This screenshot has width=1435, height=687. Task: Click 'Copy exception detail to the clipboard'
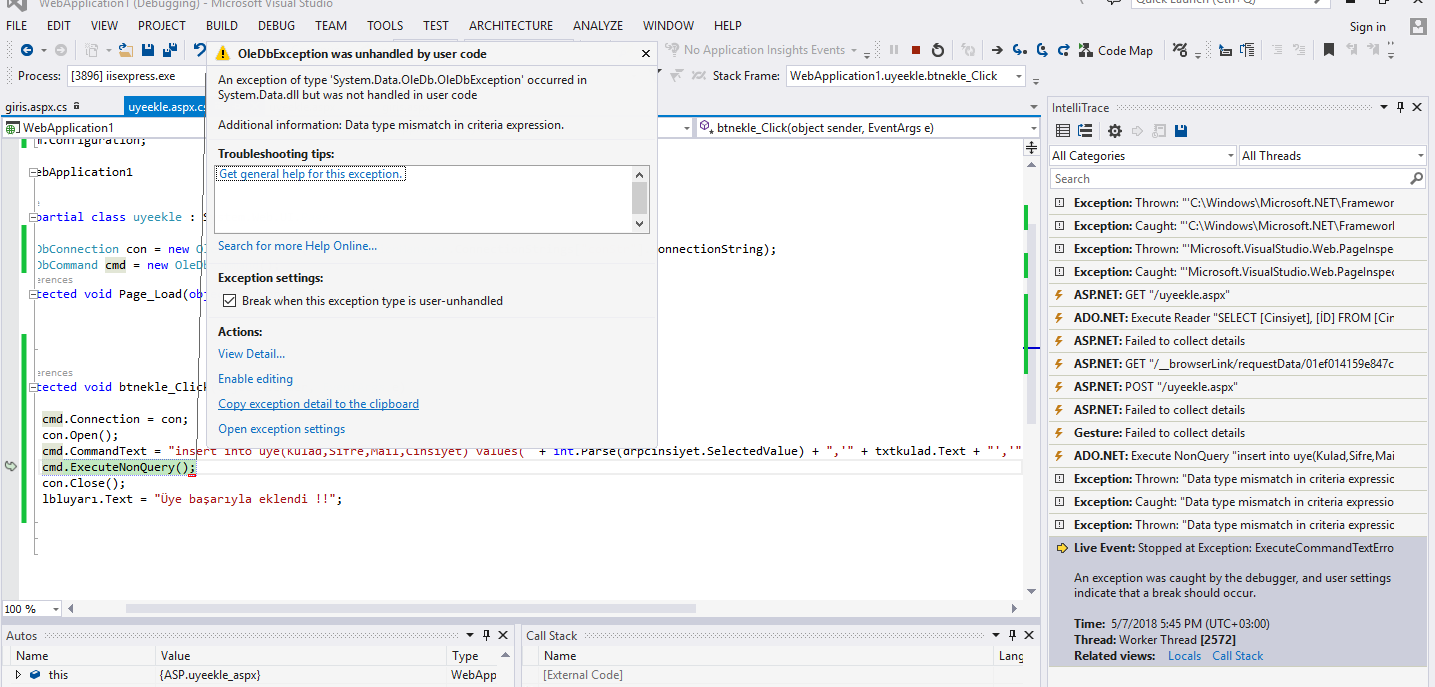click(x=319, y=404)
